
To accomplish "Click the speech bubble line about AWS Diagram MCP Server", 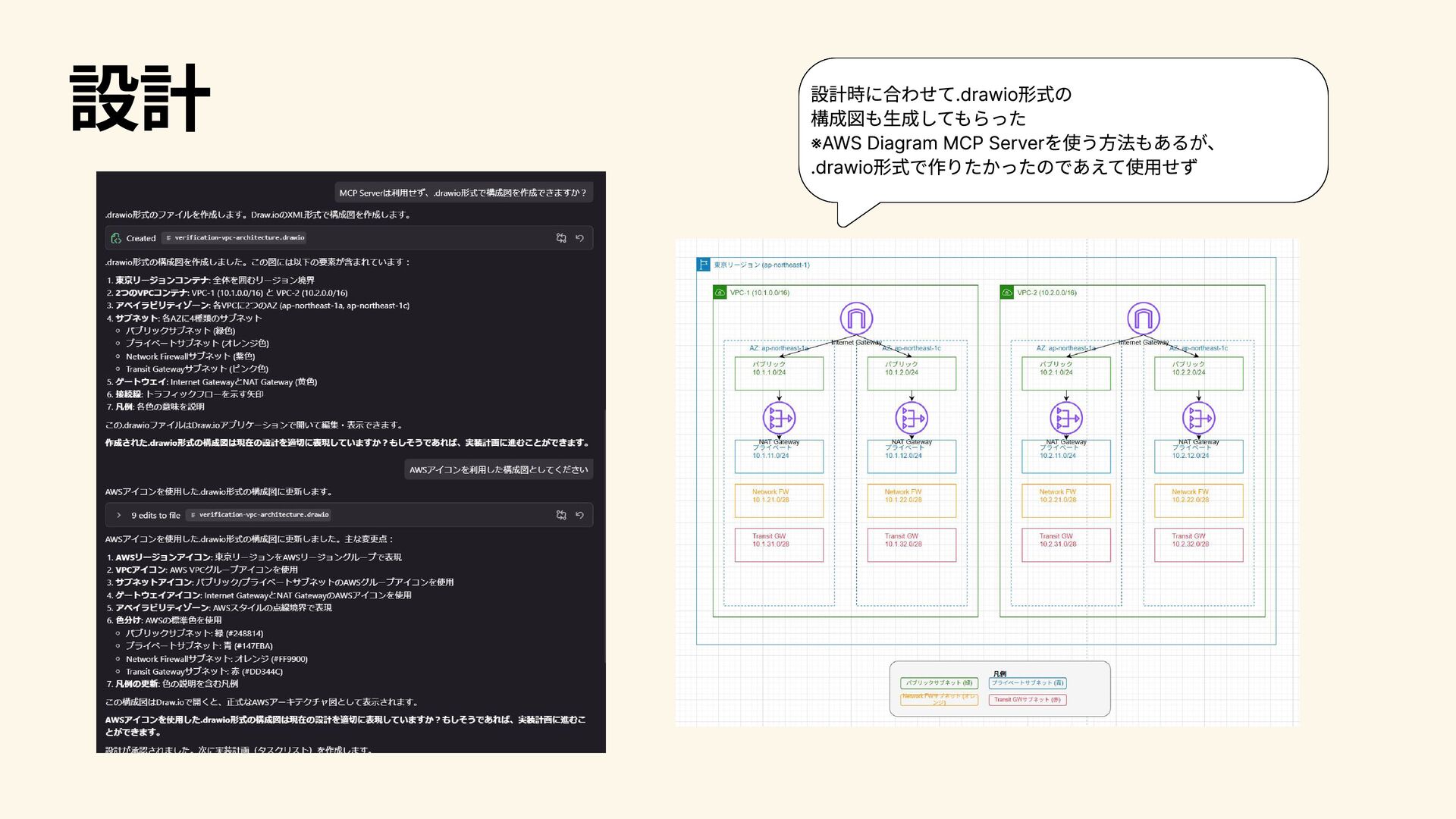I will [x=1014, y=143].
